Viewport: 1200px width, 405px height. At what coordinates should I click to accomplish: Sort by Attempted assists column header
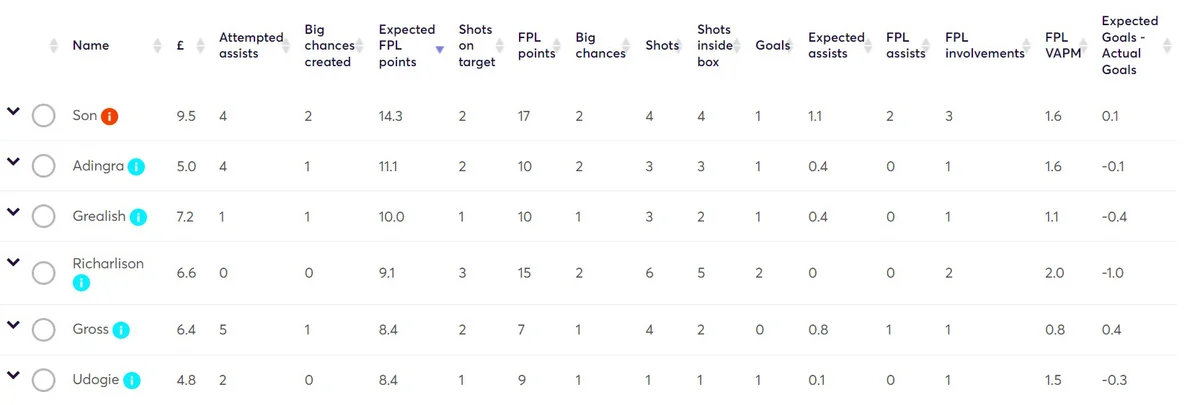(x=245, y=46)
